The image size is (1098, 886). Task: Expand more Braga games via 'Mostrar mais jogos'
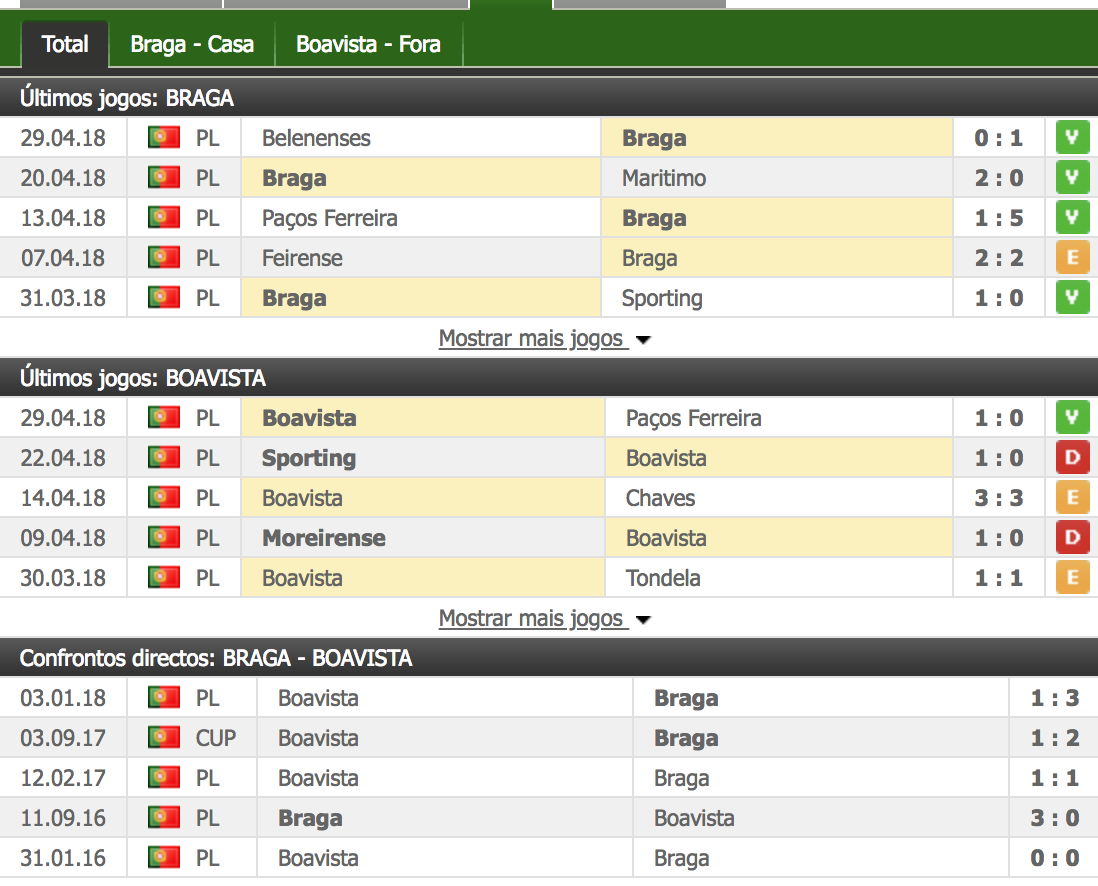[532, 339]
